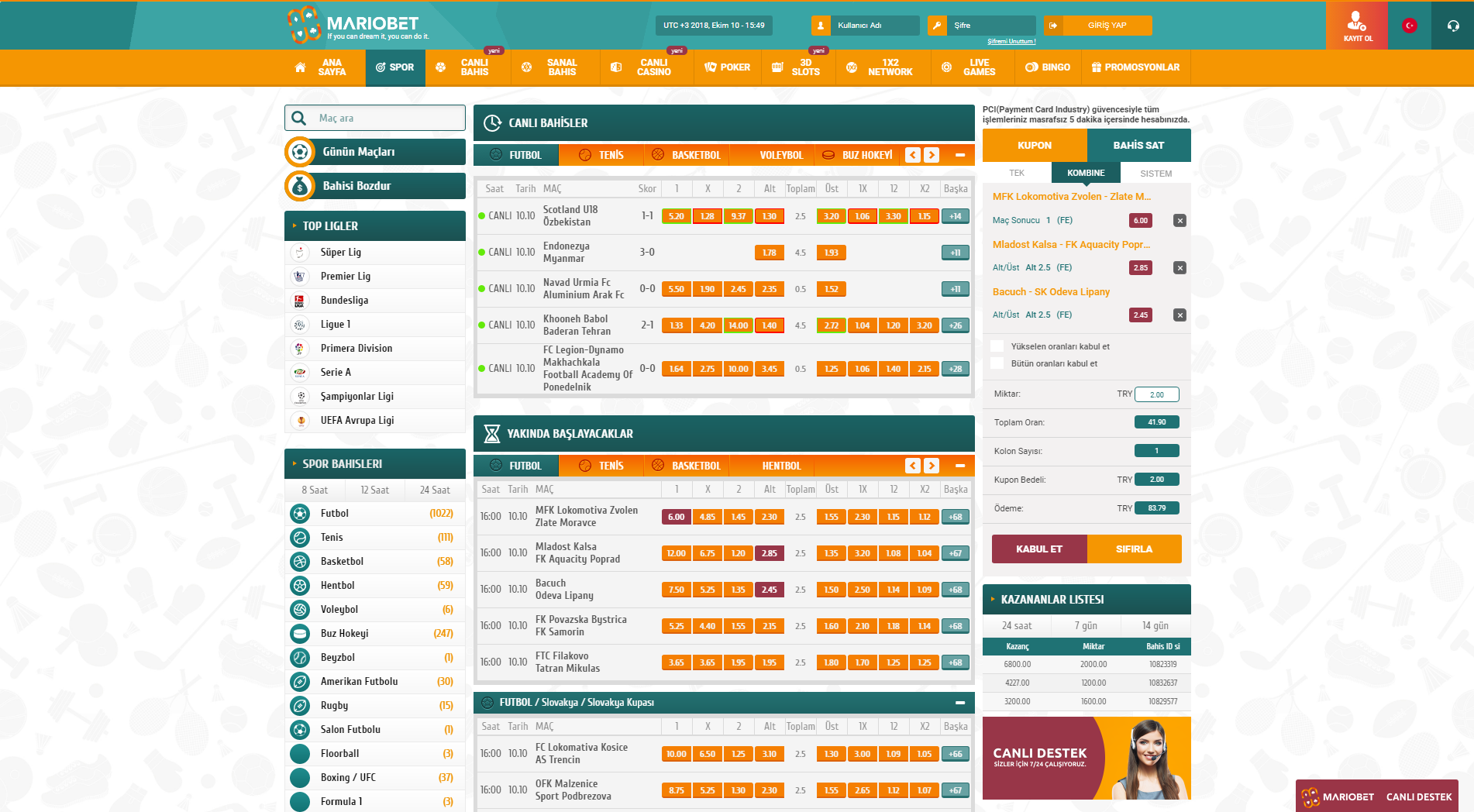
Task: Switch to the SİSTEM coupon tab
Action: (1155, 174)
